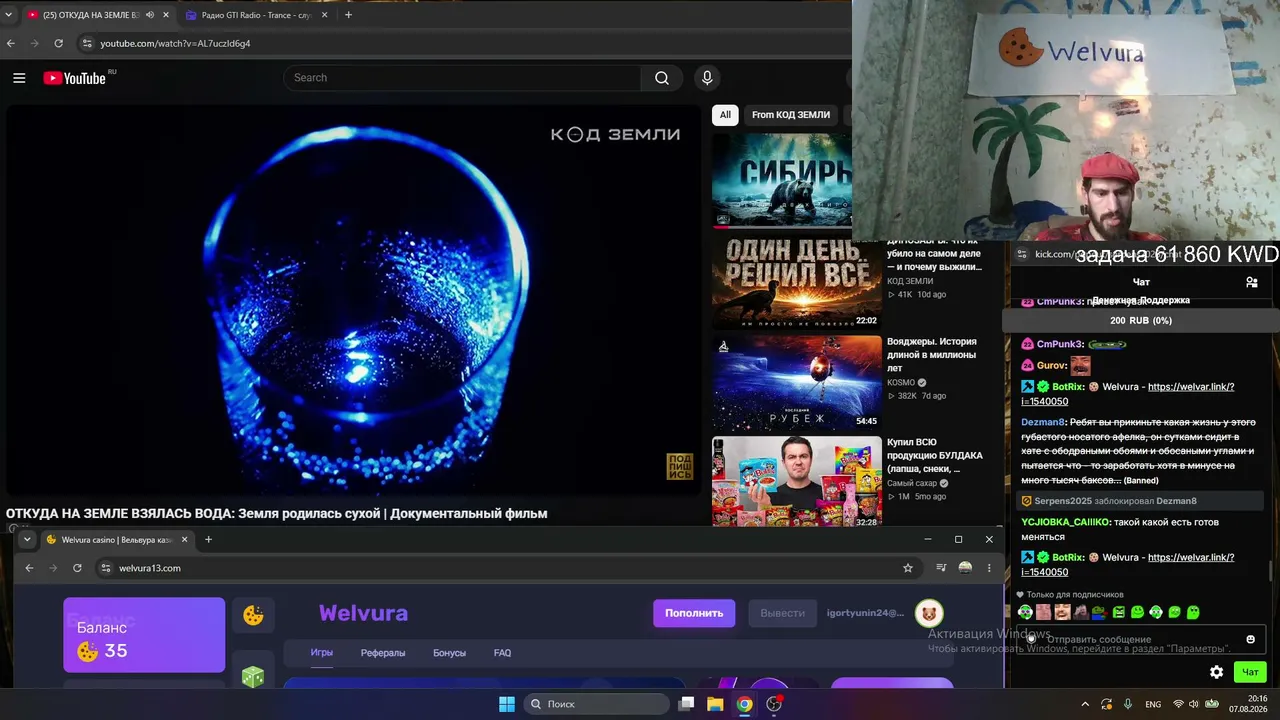This screenshot has width=1280, height=720.
Task: Go back in the YouTube browser window
Action: [x=11, y=43]
